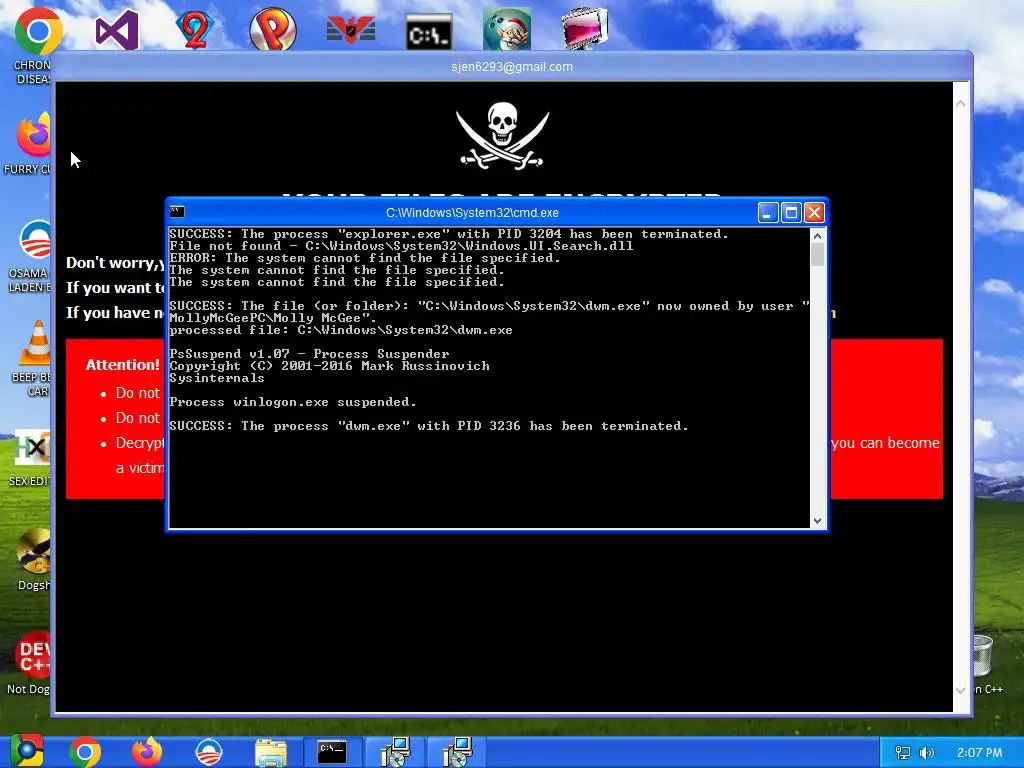Image resolution: width=1024 pixels, height=768 pixels.
Task: Click 'File not found' Windows.UI.Search.dll line
Action: click(401, 246)
